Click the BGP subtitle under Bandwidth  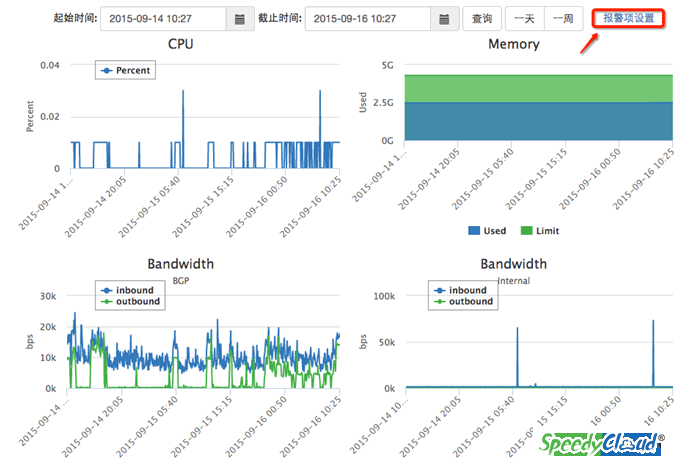pos(180,281)
